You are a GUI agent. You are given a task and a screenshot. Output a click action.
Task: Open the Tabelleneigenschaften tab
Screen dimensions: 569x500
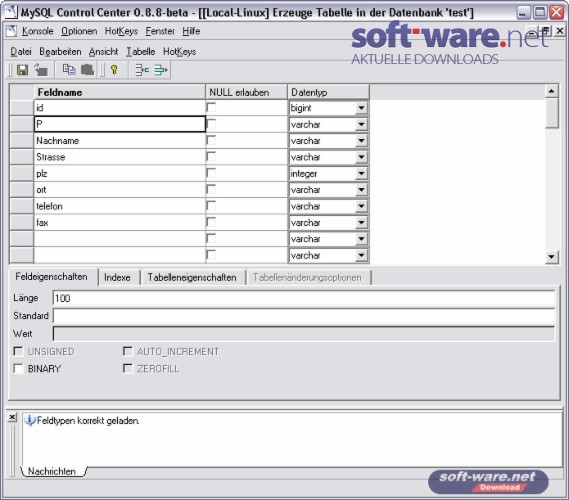pos(192,278)
